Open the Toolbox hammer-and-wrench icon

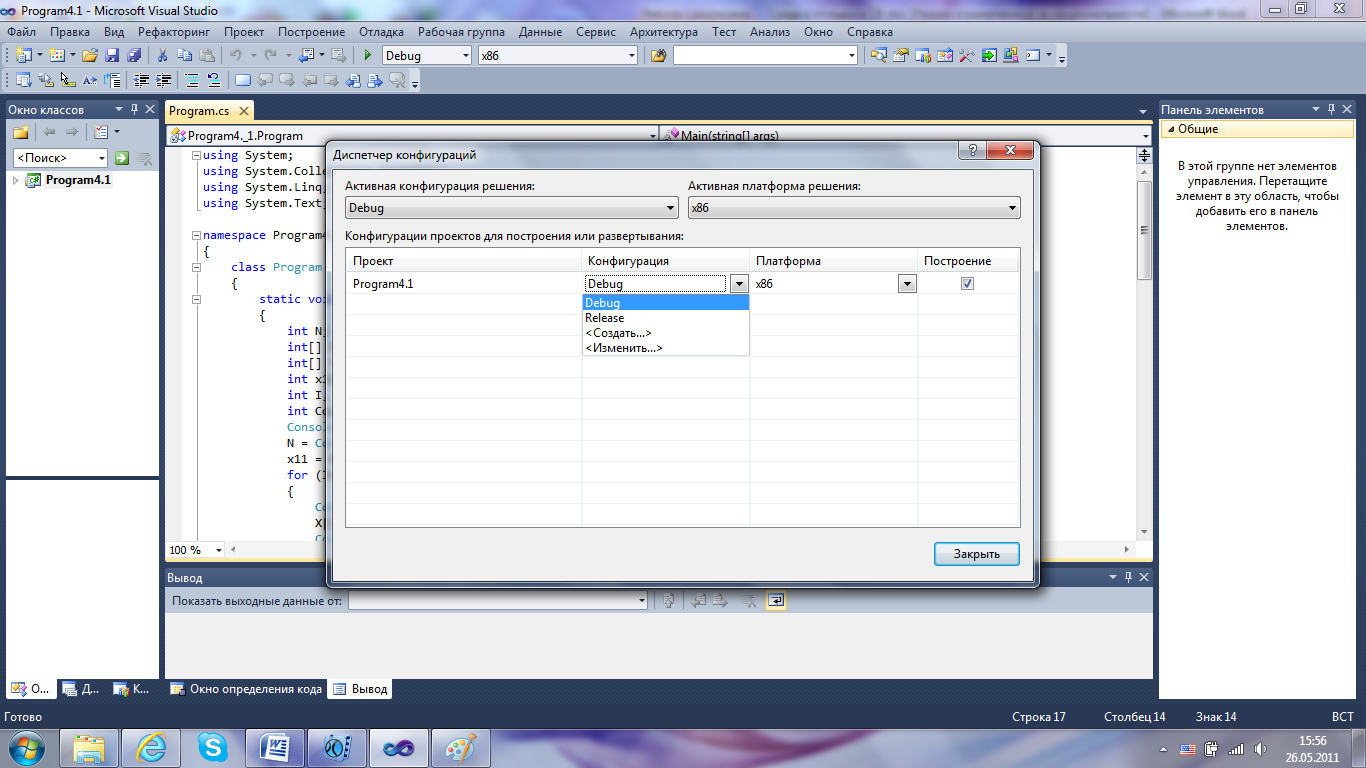pos(966,55)
